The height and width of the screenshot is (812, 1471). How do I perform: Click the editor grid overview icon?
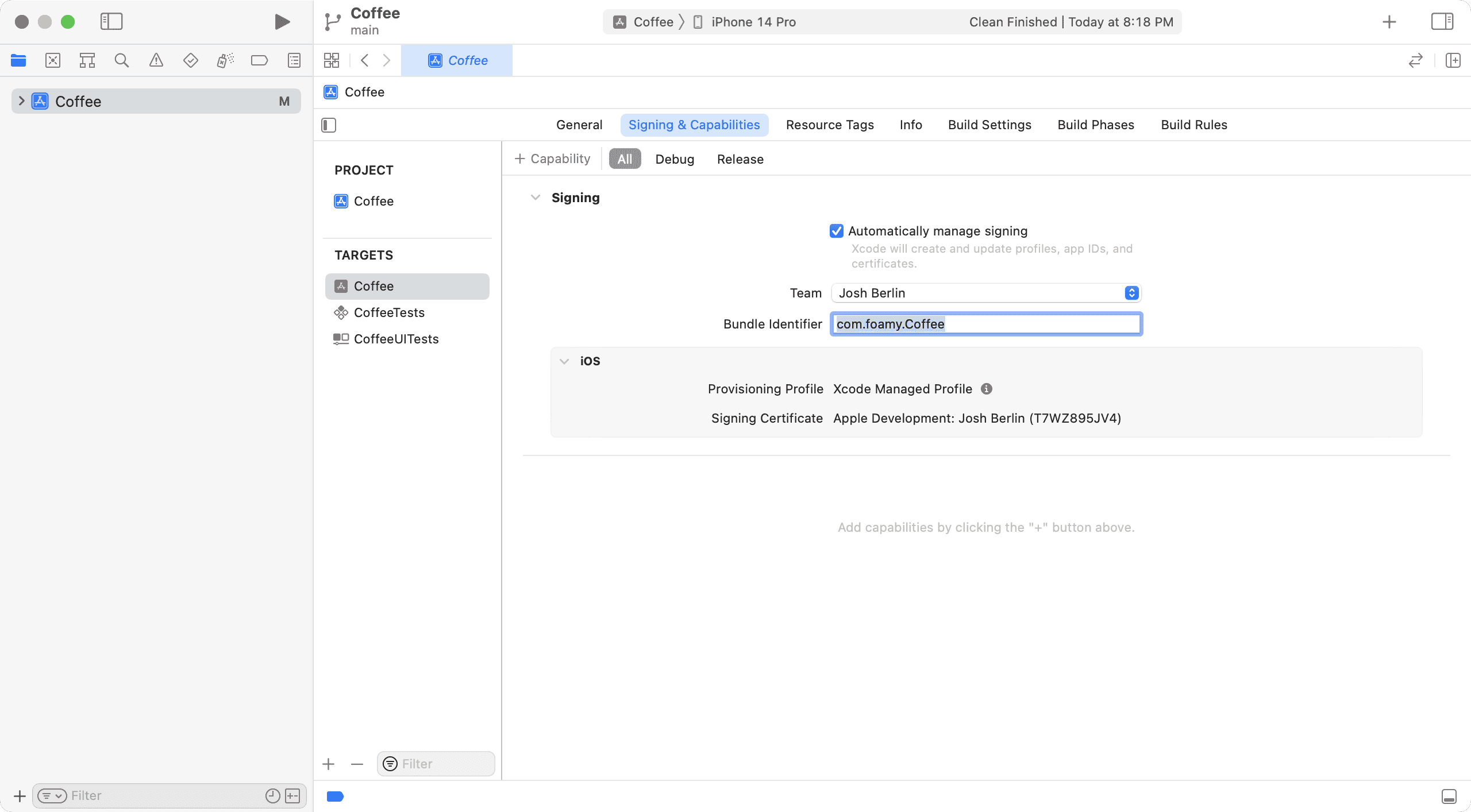pos(331,60)
